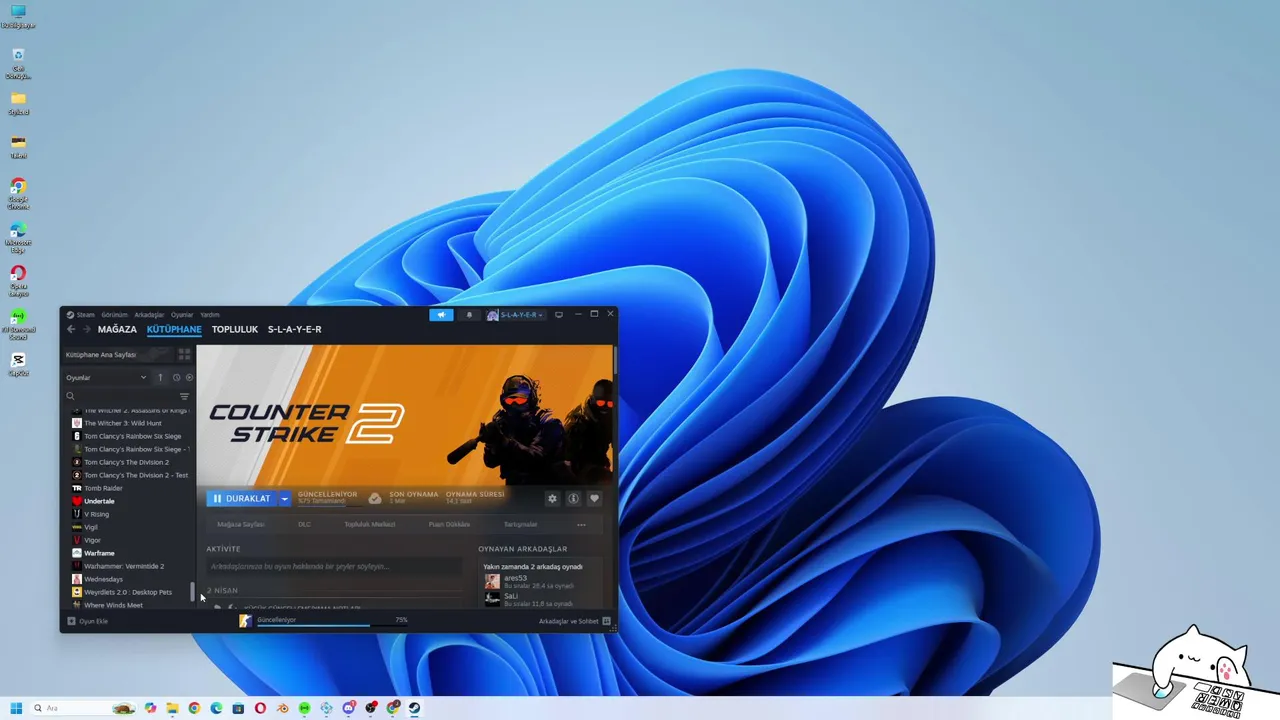Open the Görünüm menu
The height and width of the screenshot is (720, 1280).
[x=114, y=315]
